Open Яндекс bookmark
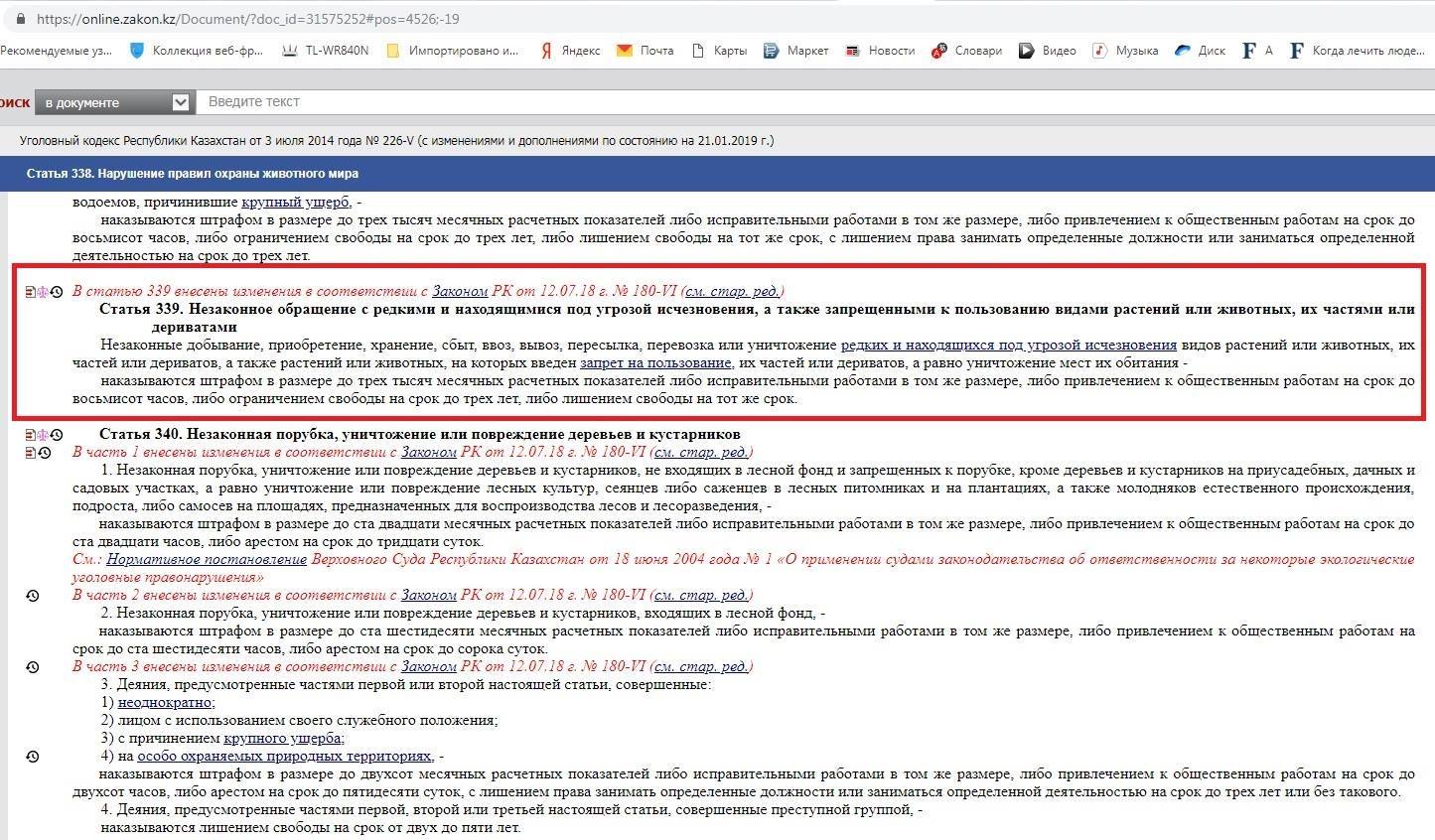 pyautogui.click(x=570, y=51)
